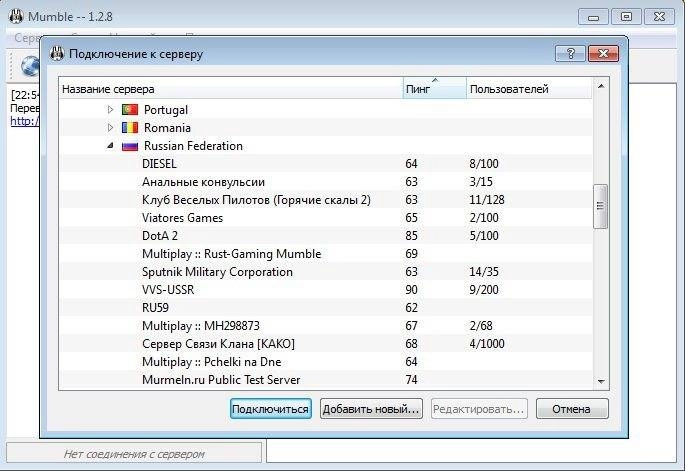Sort by the Пинг column header
685x471 pixels.
[434, 89]
